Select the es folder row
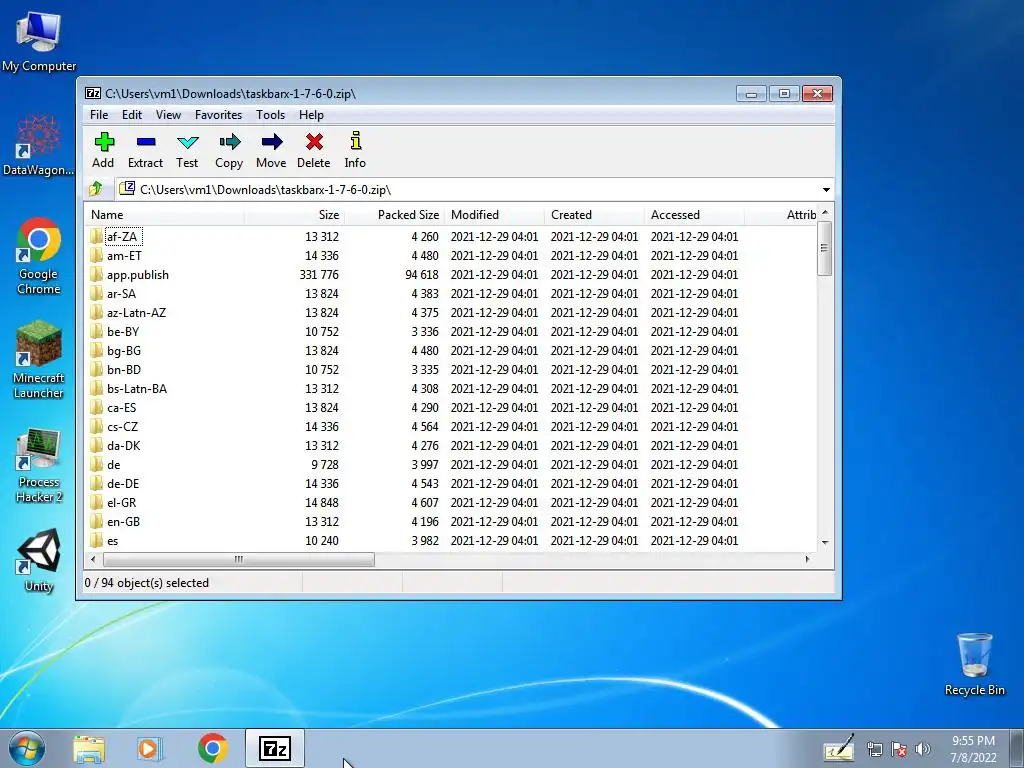The width and height of the screenshot is (1024, 768). point(451,540)
